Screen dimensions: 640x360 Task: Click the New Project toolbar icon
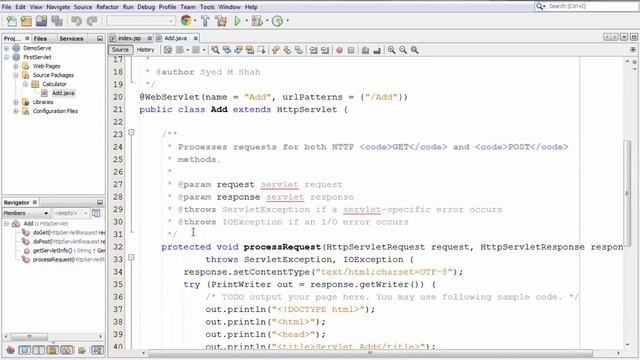[26, 21]
